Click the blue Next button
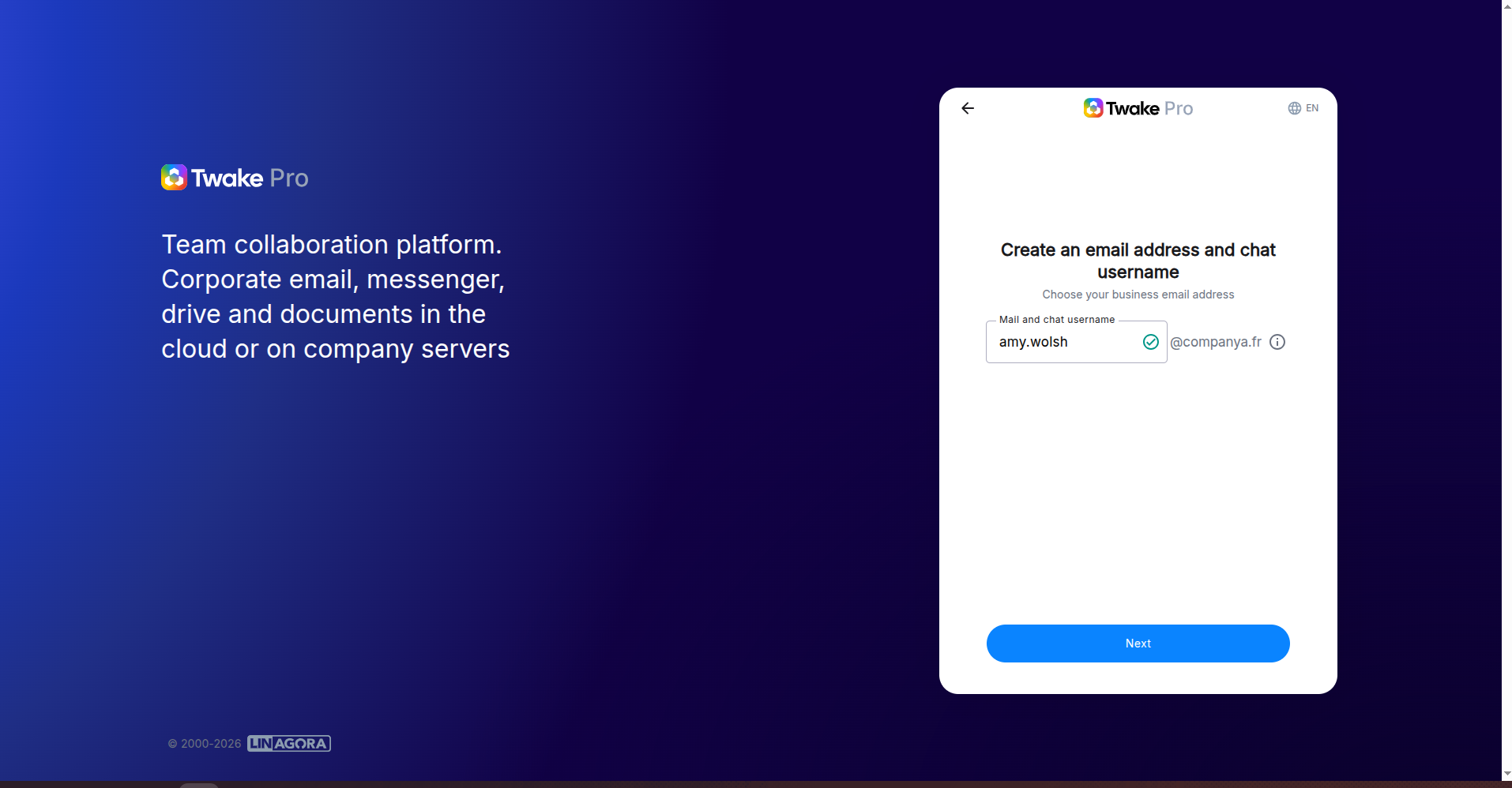1512x788 pixels. click(x=1138, y=644)
